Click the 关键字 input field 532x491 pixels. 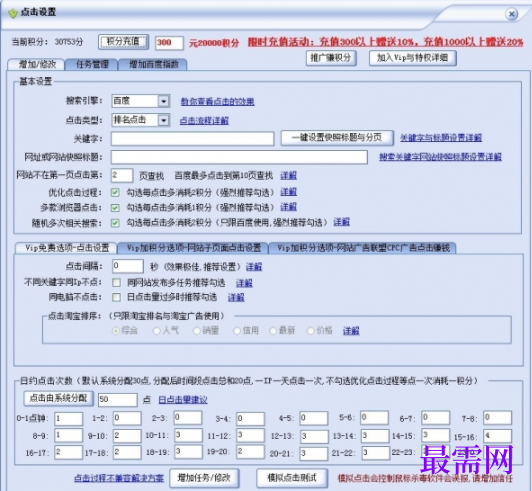(x=192, y=138)
